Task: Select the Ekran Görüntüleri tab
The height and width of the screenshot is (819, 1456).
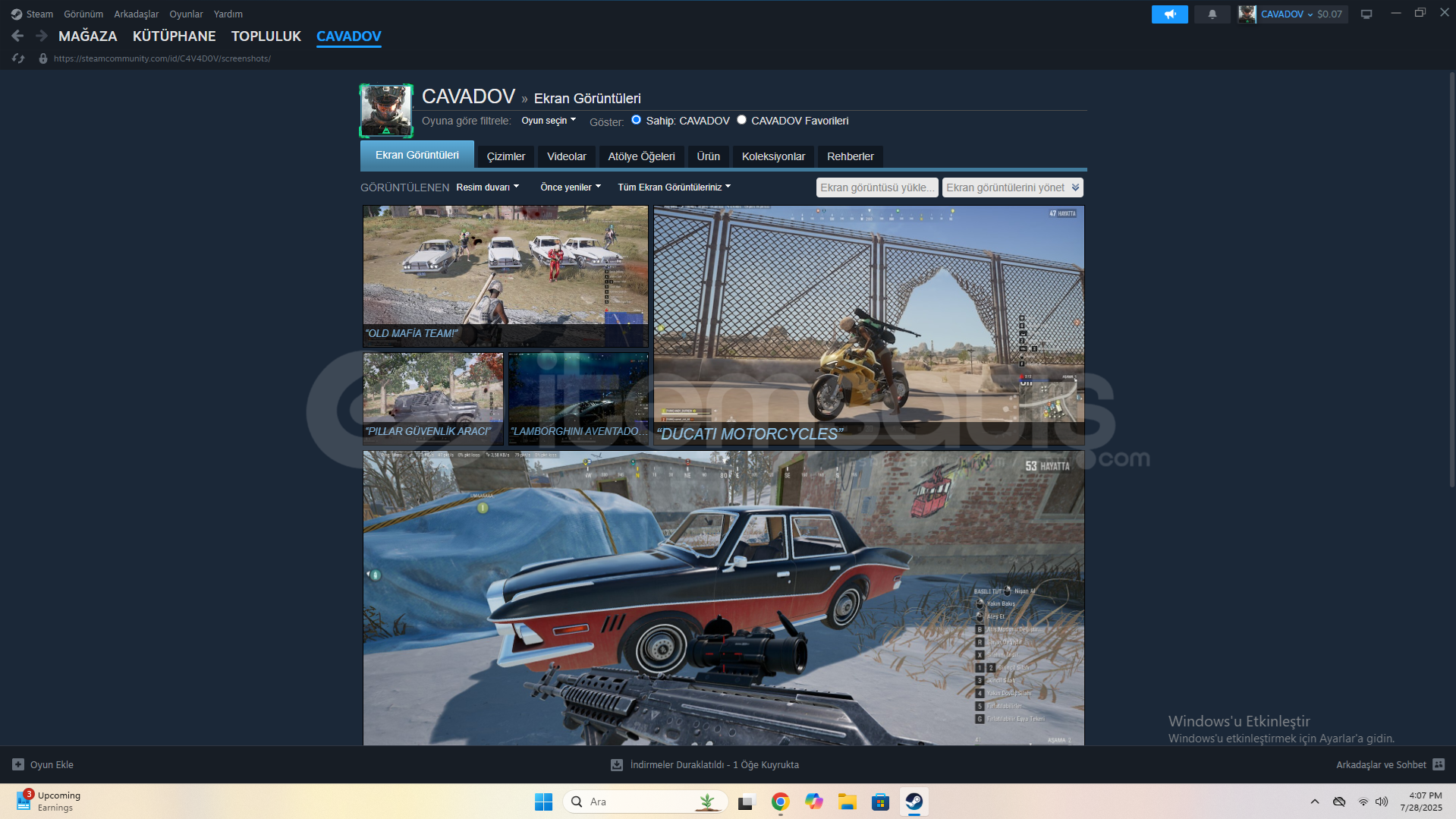Action: 417,155
